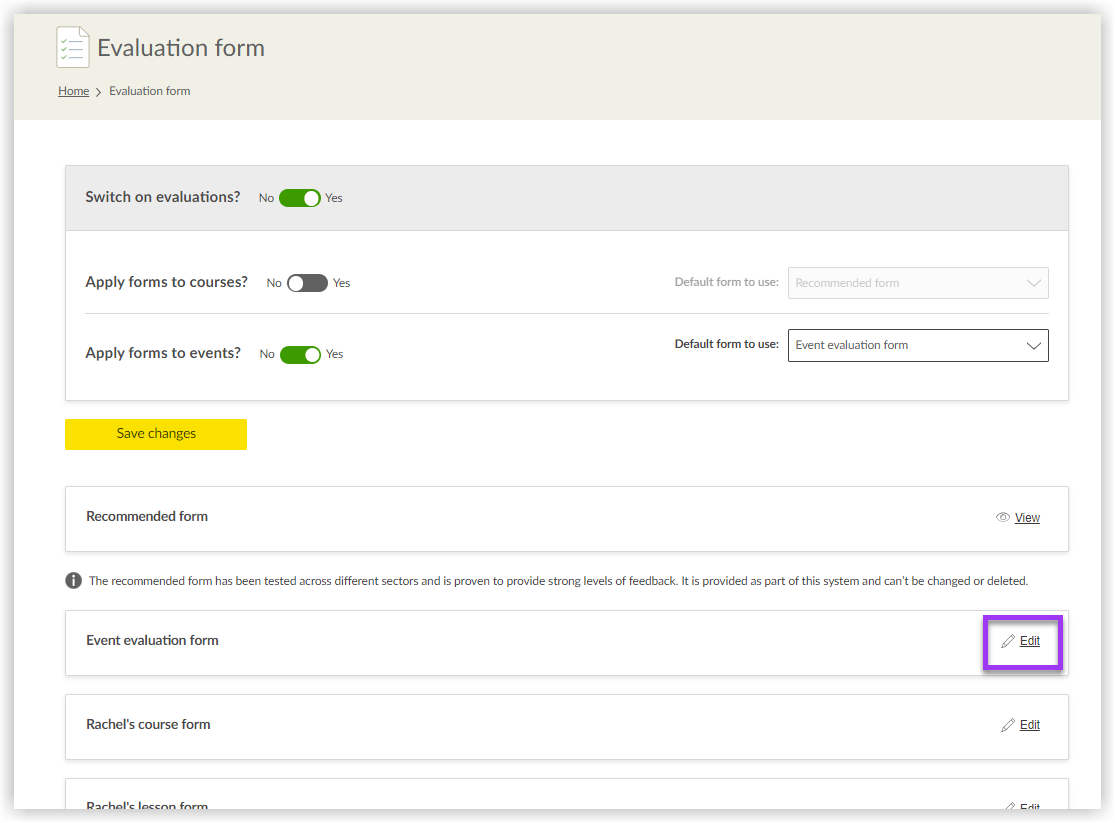Click the eye icon beside Recommended form
The image size is (1115, 823).
tap(1003, 518)
